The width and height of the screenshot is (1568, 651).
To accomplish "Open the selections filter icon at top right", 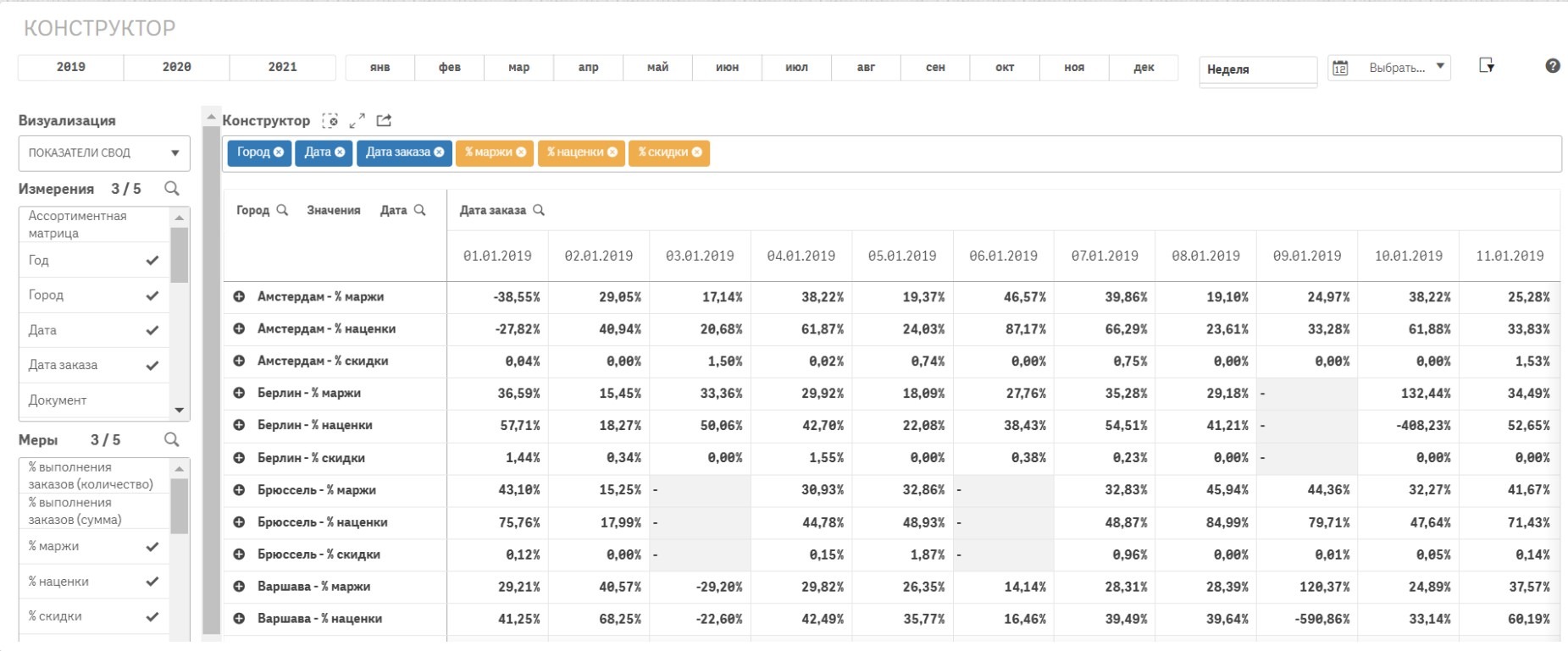I will click(x=1486, y=66).
